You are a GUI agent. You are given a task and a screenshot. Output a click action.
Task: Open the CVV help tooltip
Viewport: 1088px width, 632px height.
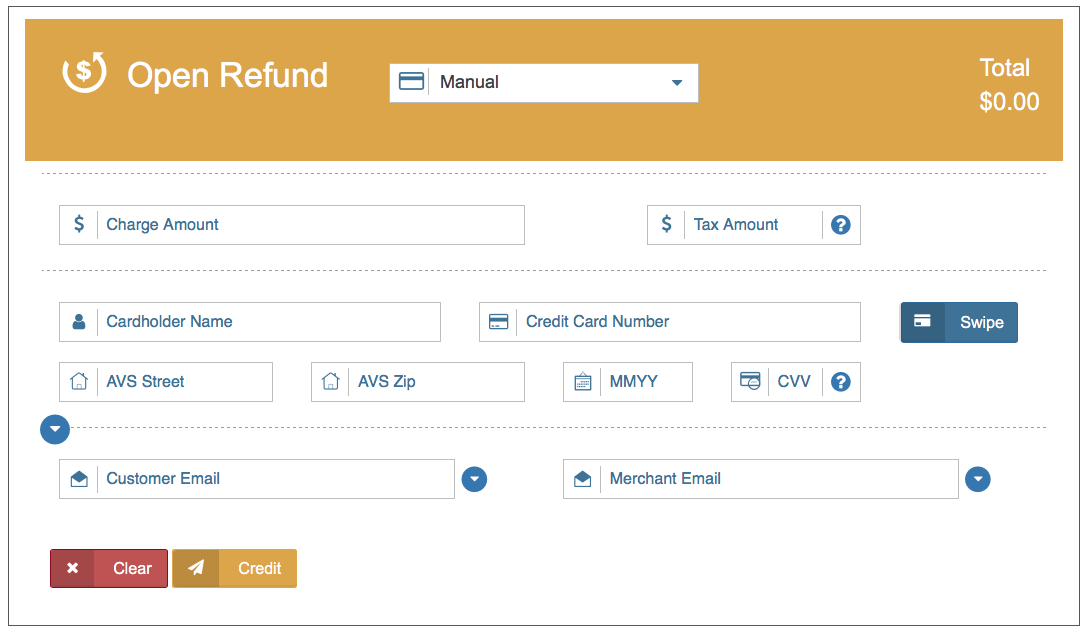(840, 381)
